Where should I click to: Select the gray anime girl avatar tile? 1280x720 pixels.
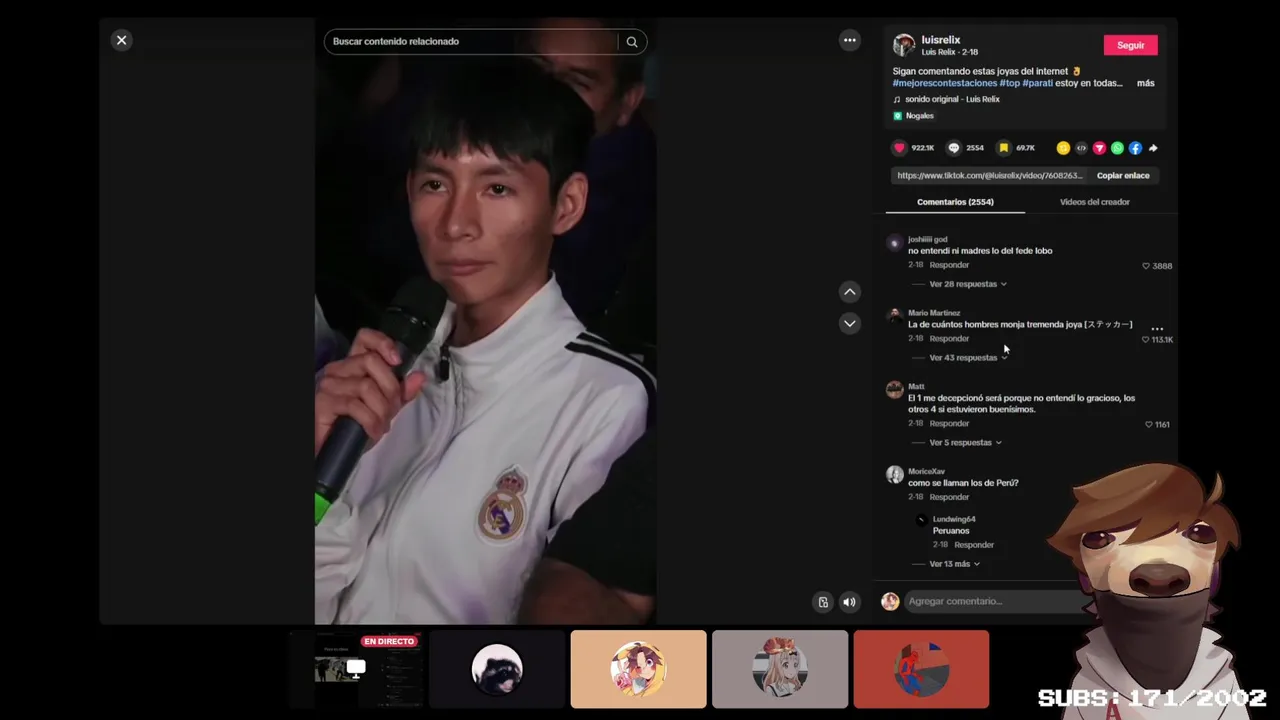pyautogui.click(x=780, y=669)
